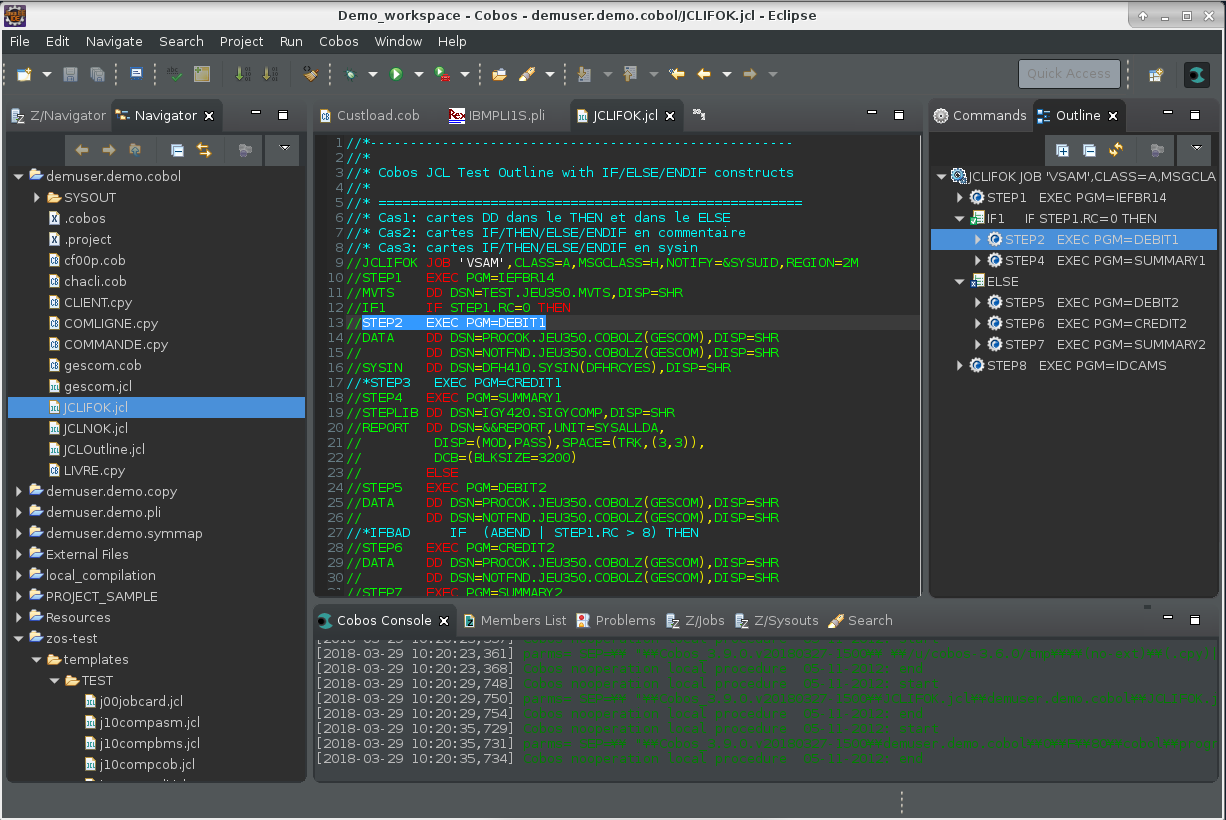Open the Problems tab
Viewport: 1226px width, 820px height.
click(x=615, y=620)
